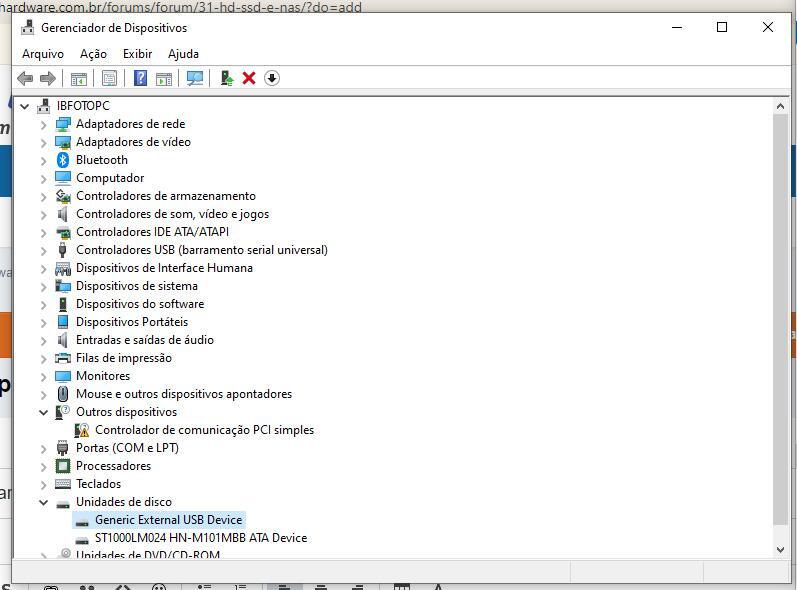
Task: Click the Forward arrow toolbar icon
Action: pyautogui.click(x=48, y=78)
